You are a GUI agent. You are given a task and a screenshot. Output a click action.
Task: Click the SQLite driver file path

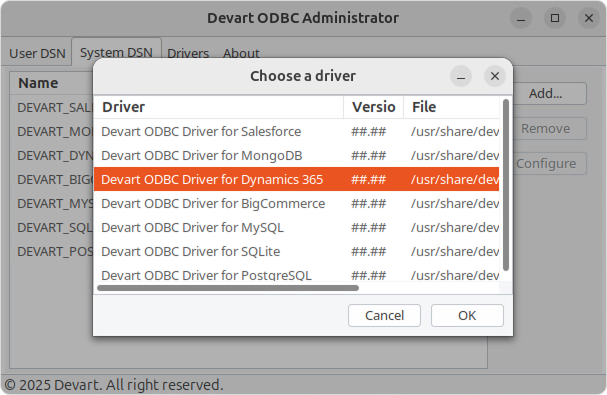coord(455,251)
